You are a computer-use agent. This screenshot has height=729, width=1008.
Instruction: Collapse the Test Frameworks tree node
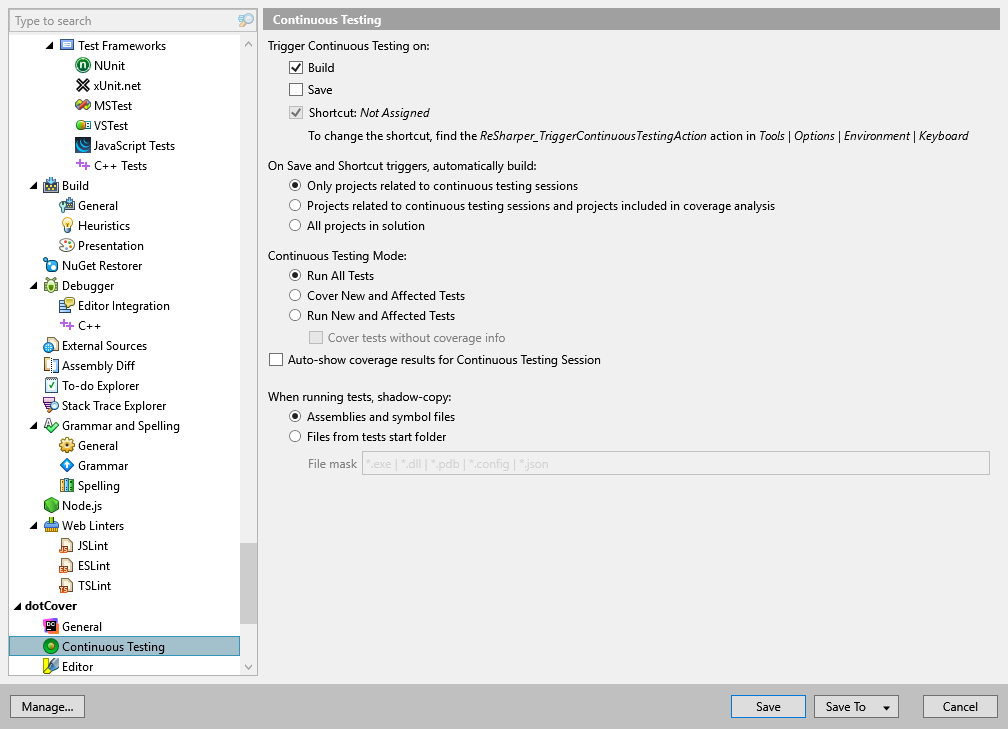48,45
